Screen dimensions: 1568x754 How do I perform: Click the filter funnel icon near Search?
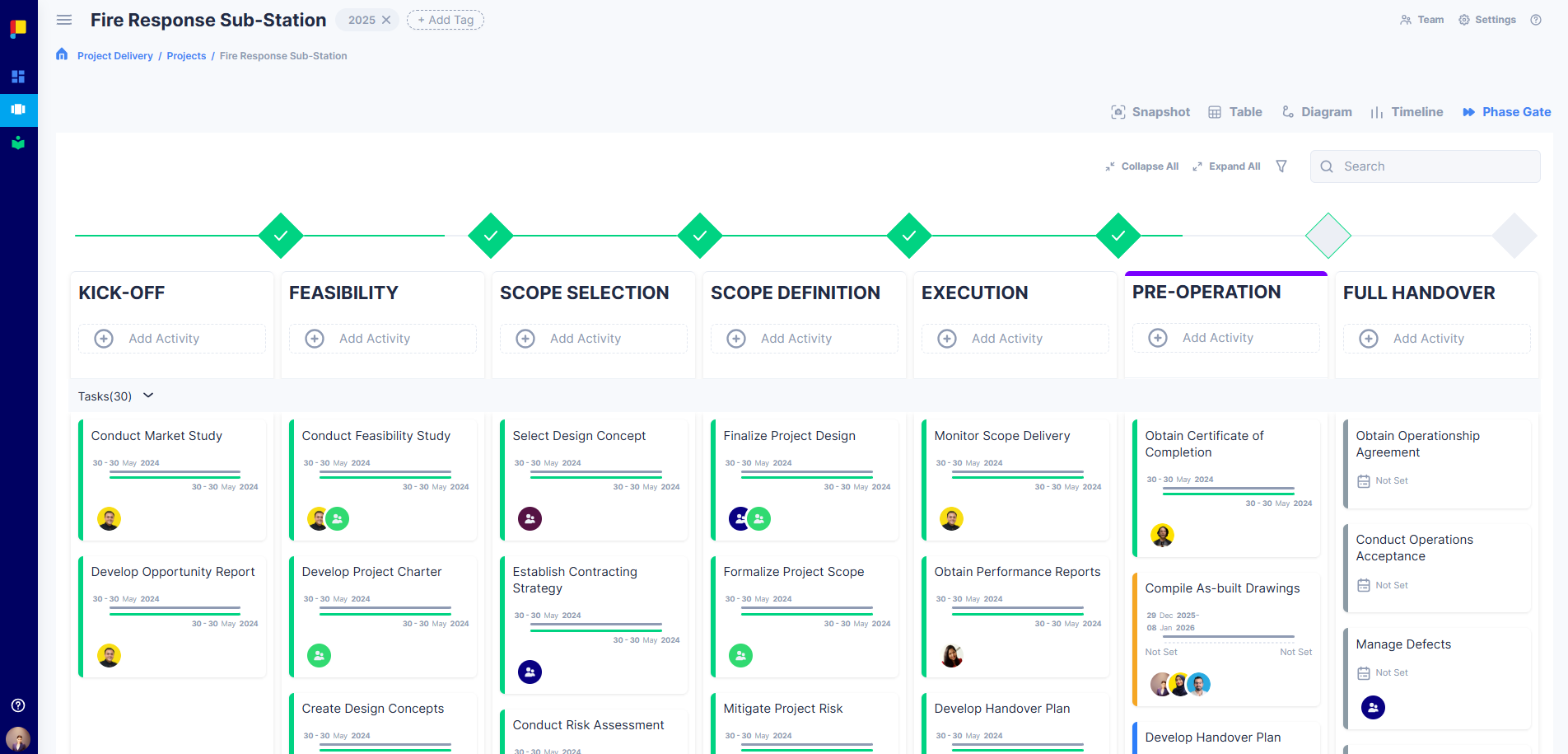click(1281, 166)
